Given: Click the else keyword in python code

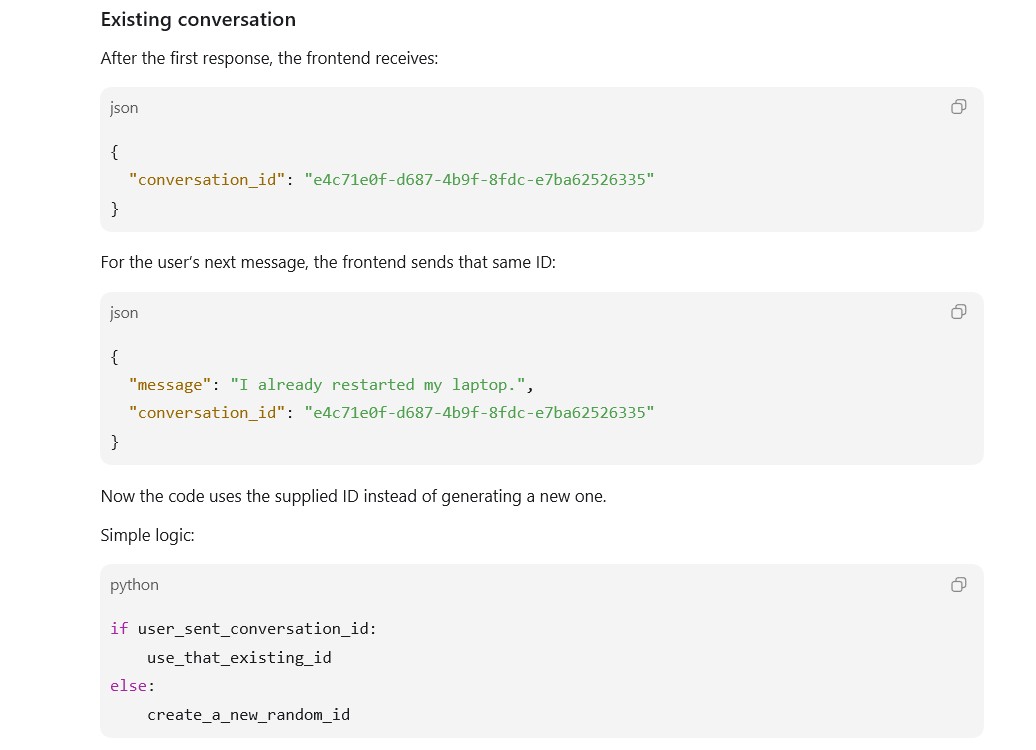Looking at the screenshot, I should tap(128, 686).
